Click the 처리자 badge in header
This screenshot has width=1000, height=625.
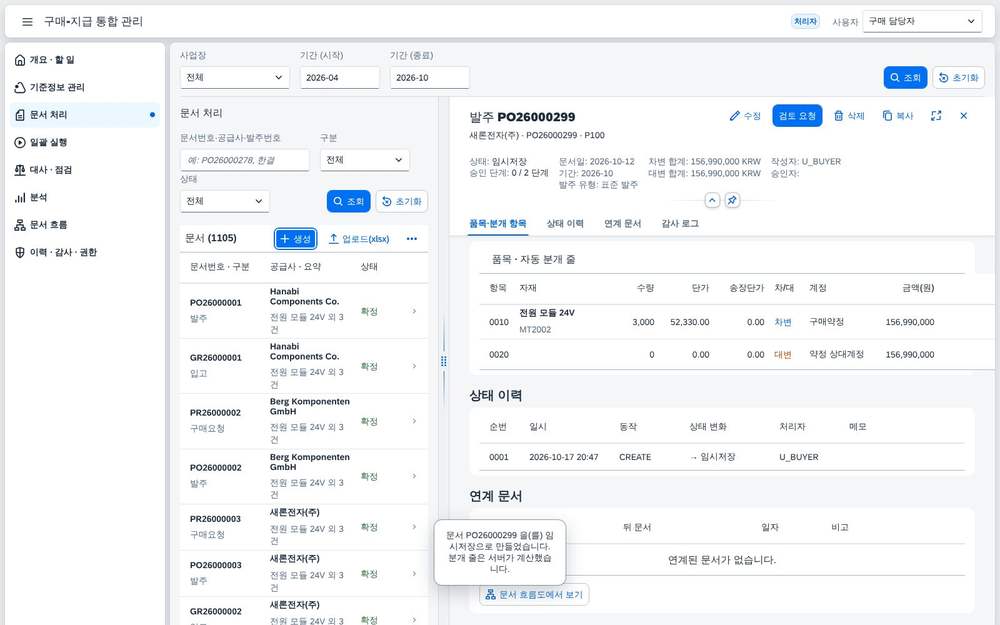pos(805,21)
